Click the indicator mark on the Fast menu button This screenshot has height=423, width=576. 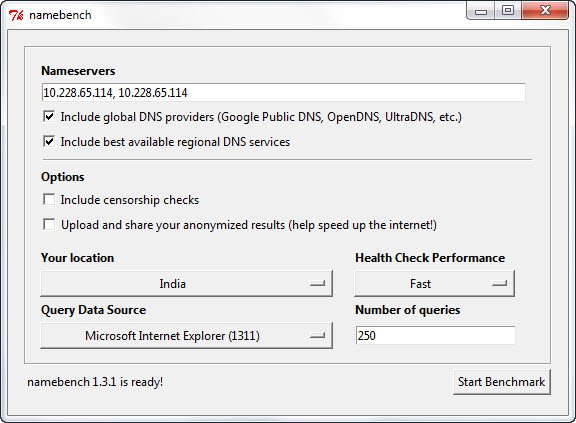click(500, 283)
